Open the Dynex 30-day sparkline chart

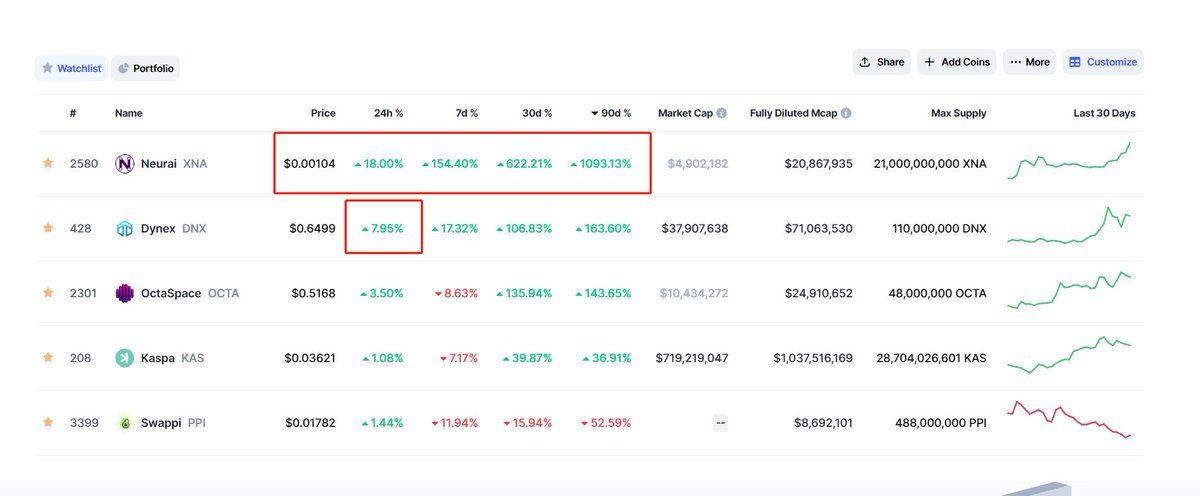coord(1069,225)
